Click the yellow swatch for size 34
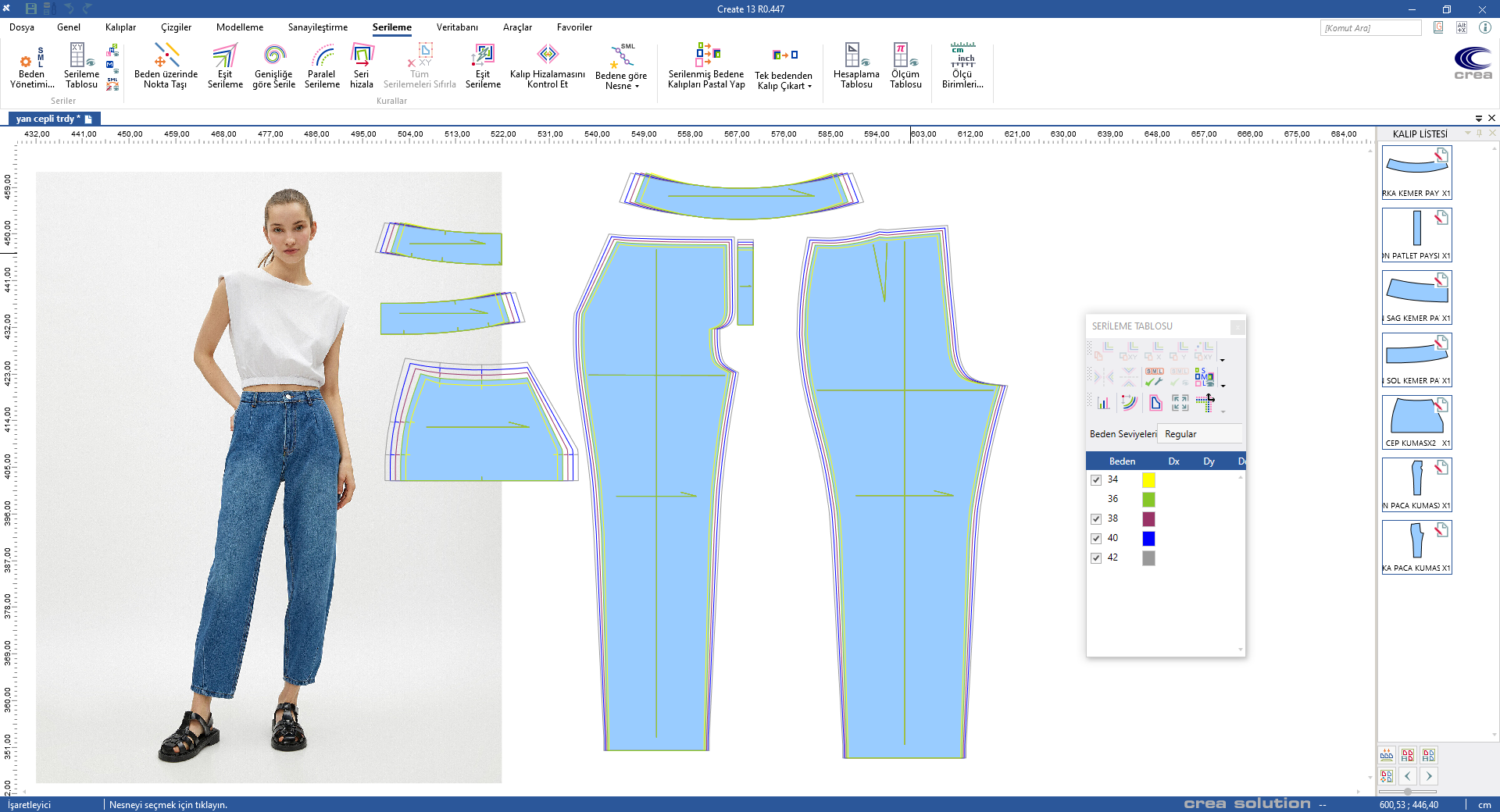 pos(1148,480)
